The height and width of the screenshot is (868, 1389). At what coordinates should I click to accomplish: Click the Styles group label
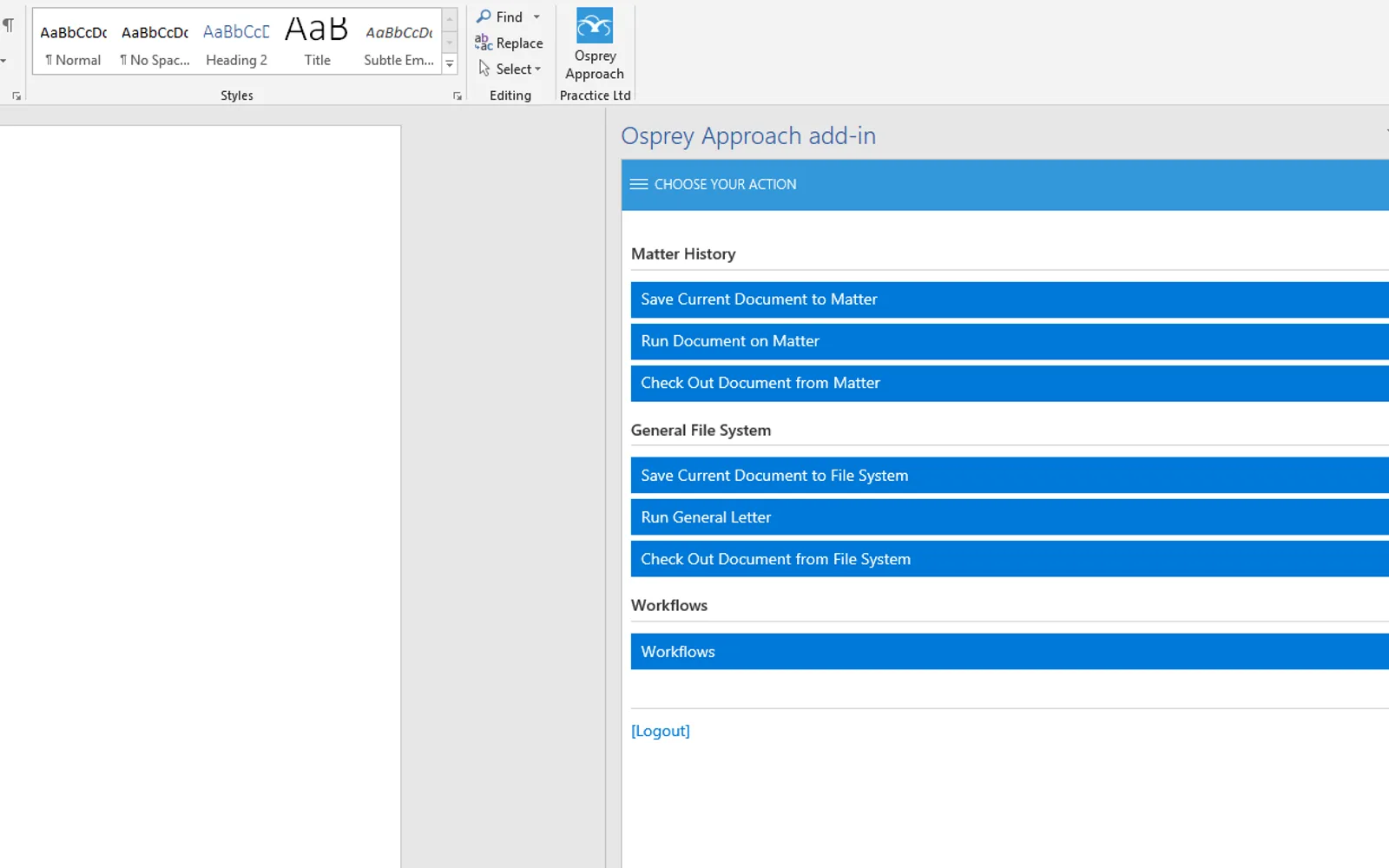point(237,95)
